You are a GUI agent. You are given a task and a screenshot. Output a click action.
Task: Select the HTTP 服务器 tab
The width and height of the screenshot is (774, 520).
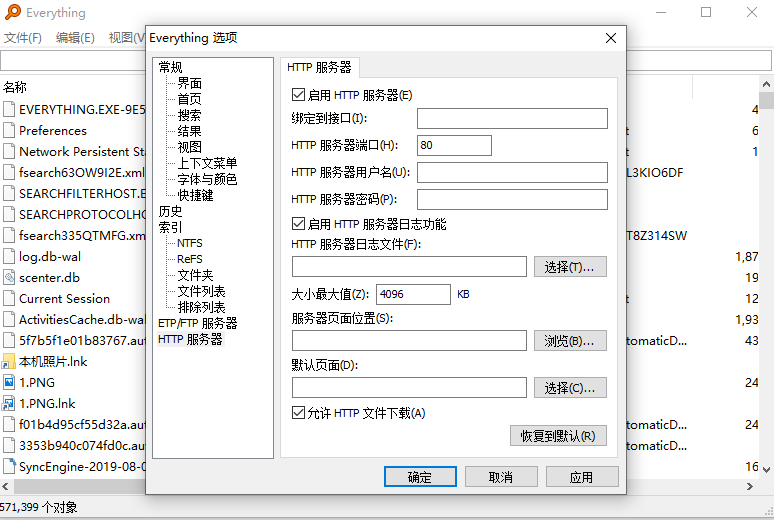click(319, 67)
